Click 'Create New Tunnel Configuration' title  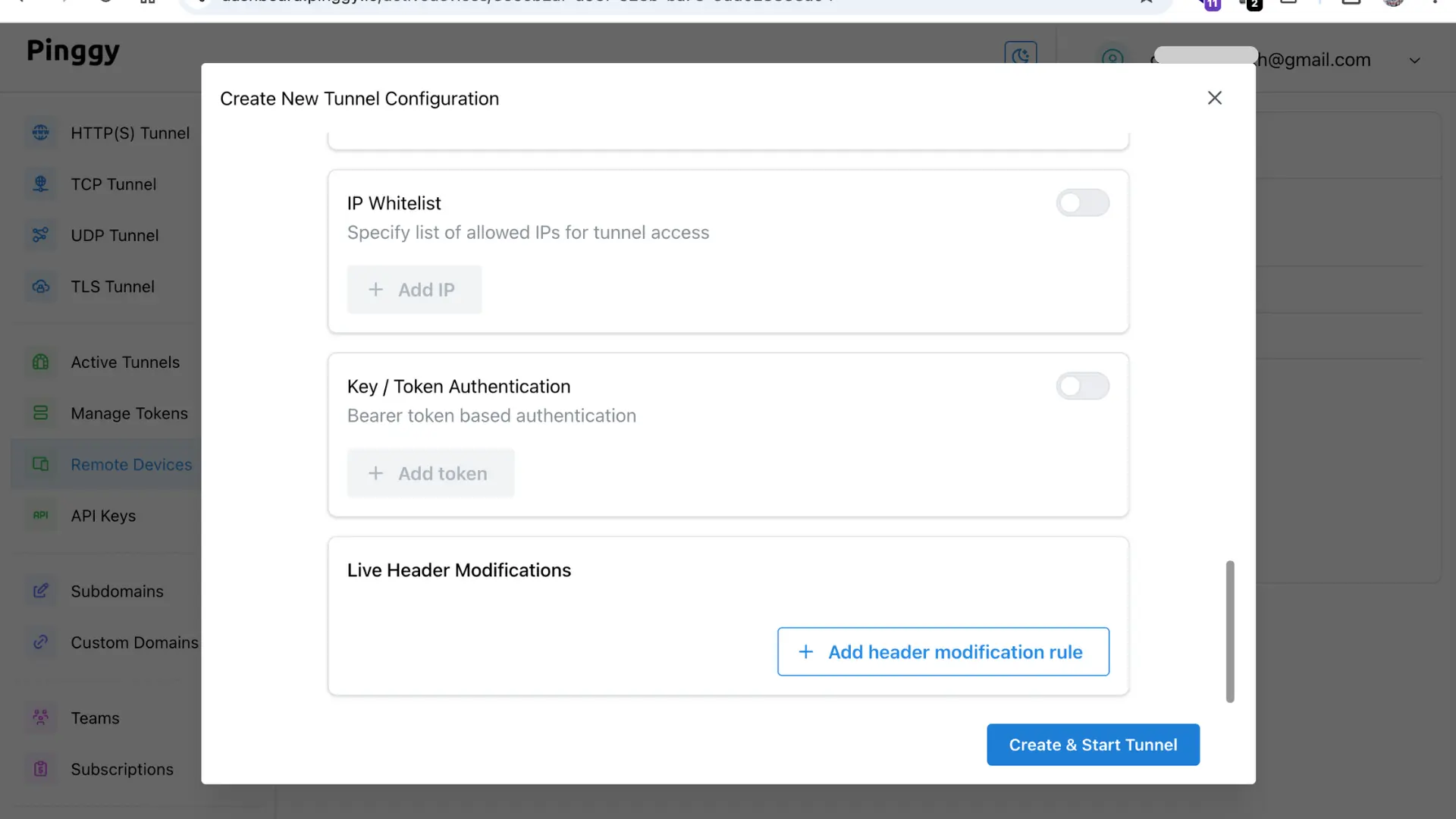tap(359, 99)
